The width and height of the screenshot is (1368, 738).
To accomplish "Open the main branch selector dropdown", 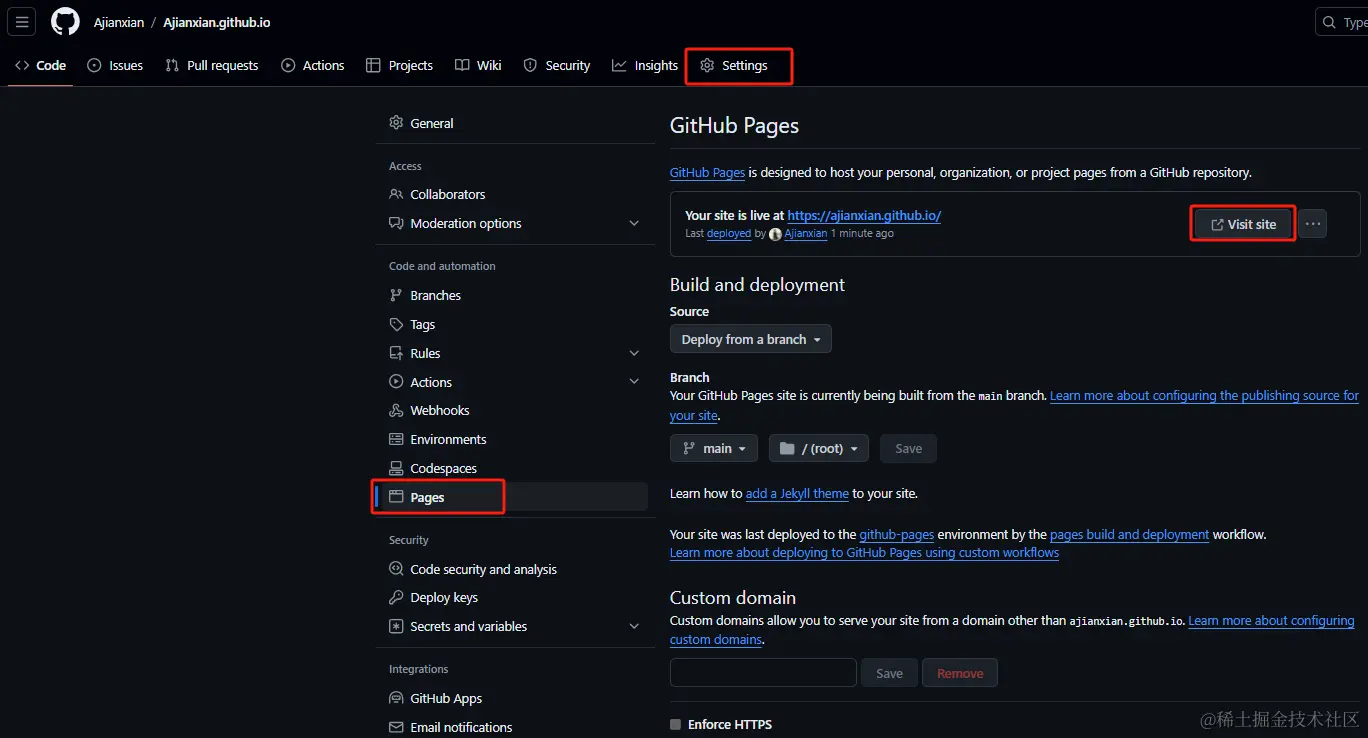I will click(x=714, y=448).
